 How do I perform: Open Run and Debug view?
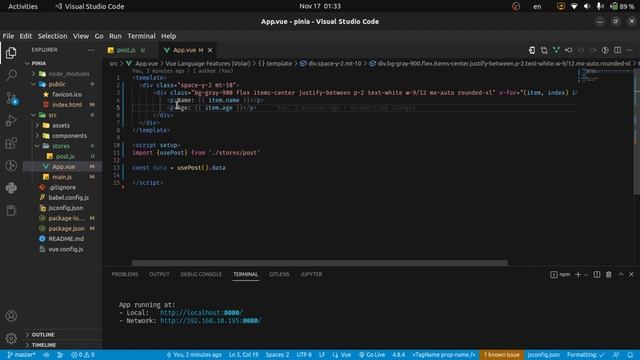tap(11, 120)
